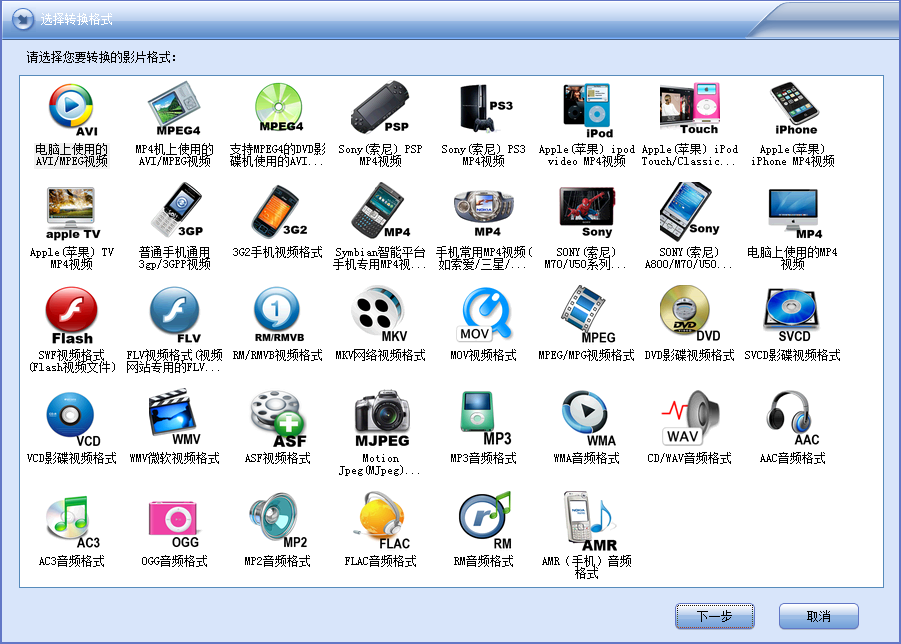Click the label FLAC音频格式
The image size is (901, 644).
pyautogui.click(x=380, y=561)
